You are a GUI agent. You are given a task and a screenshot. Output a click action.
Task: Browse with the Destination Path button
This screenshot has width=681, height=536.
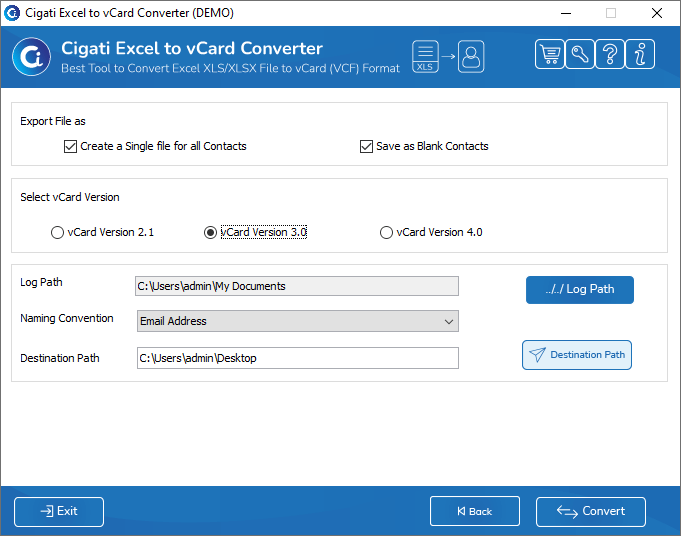(x=576, y=355)
